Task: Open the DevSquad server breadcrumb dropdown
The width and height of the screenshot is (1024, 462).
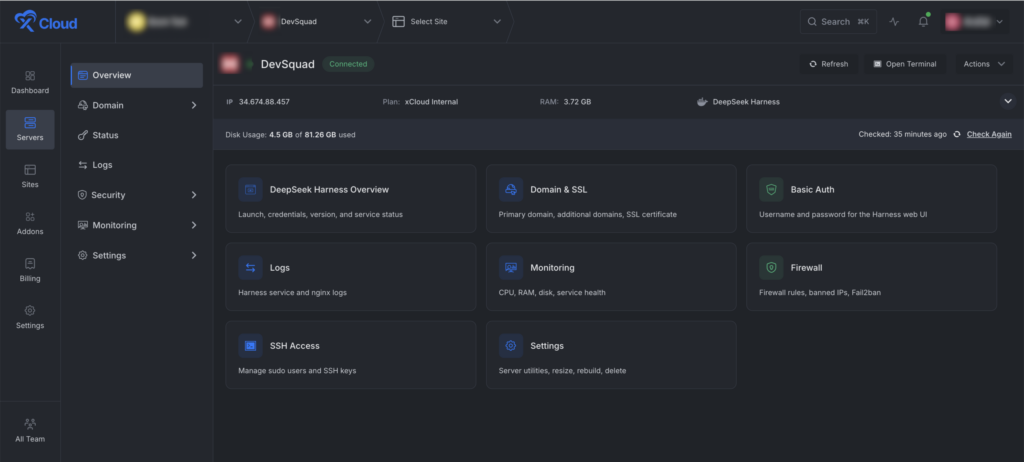Action: coord(367,22)
